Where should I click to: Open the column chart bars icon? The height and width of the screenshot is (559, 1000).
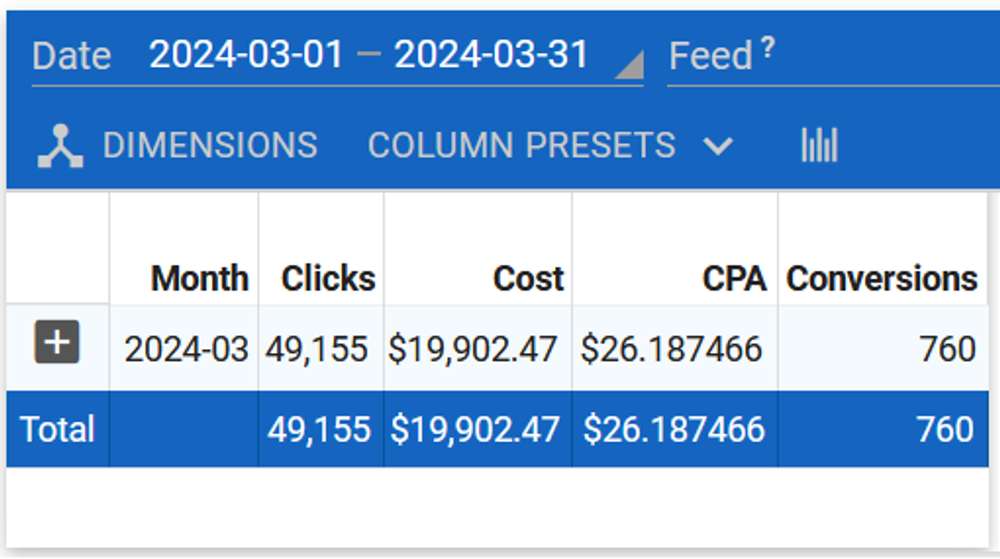click(819, 146)
